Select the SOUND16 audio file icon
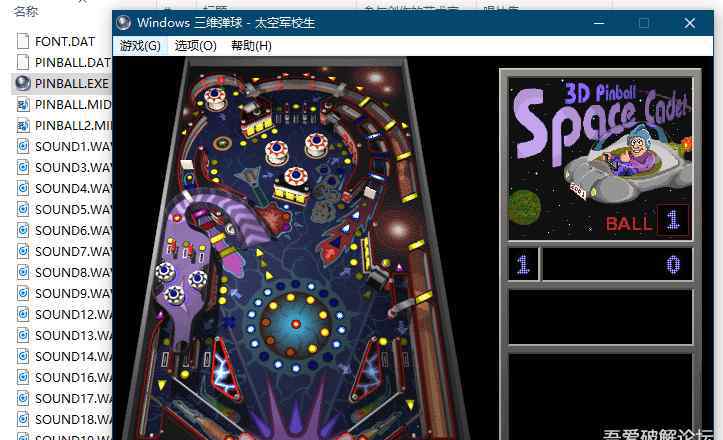 pos(23,377)
